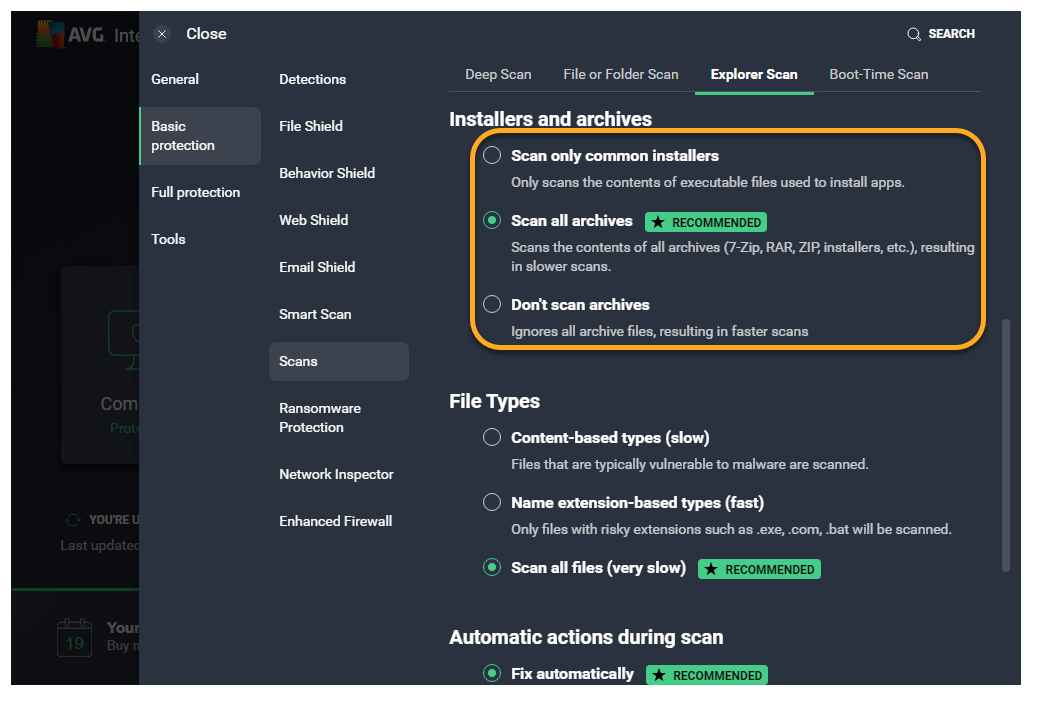Viewport: 1037px width, 701px height.
Task: Click the AVG logo icon
Action: tap(50, 34)
